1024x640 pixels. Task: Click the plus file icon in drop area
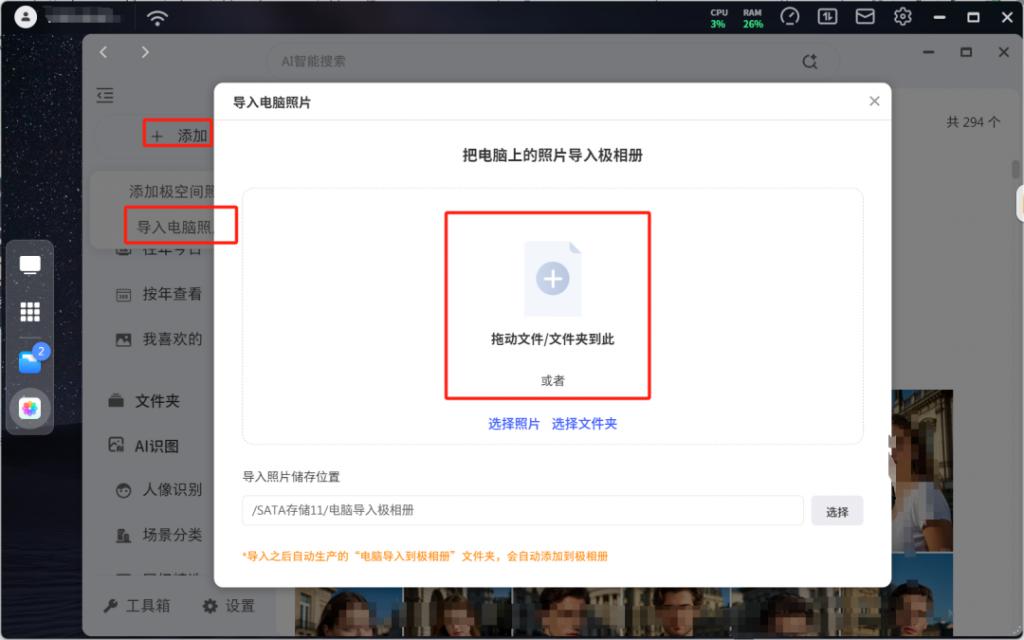[x=552, y=279]
